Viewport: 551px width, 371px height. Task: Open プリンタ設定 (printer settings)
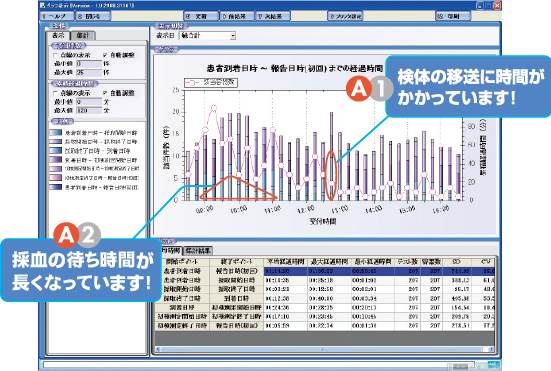(x=345, y=16)
